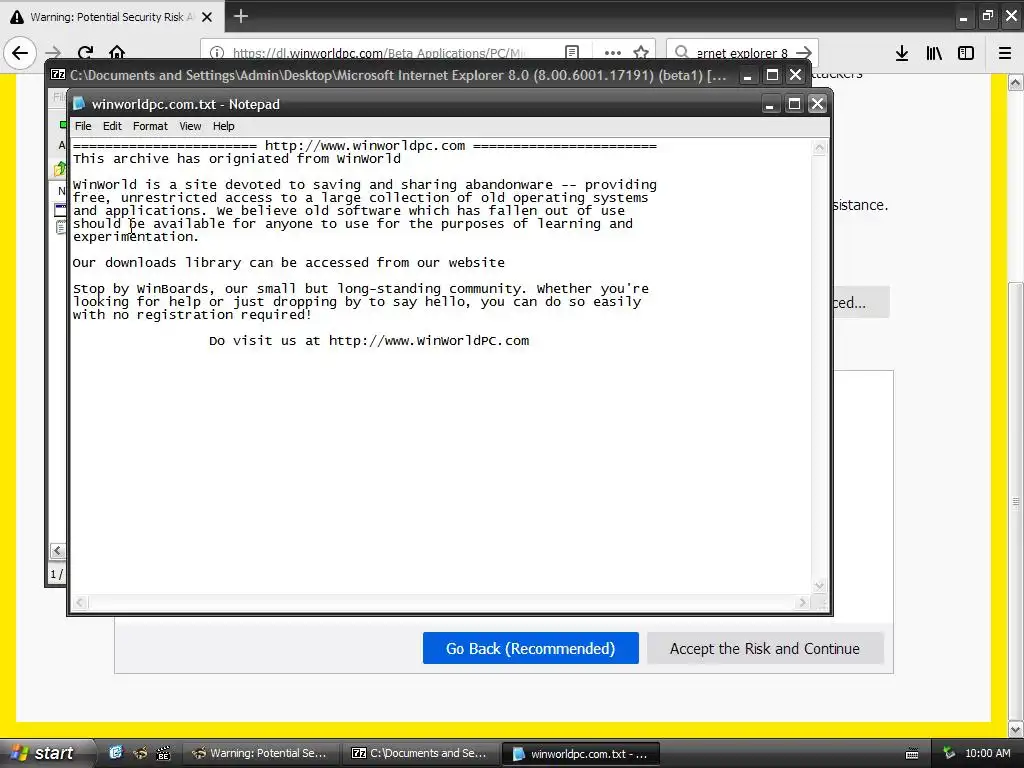
Task: Click on-screen keyboard tray icon
Action: 912,754
